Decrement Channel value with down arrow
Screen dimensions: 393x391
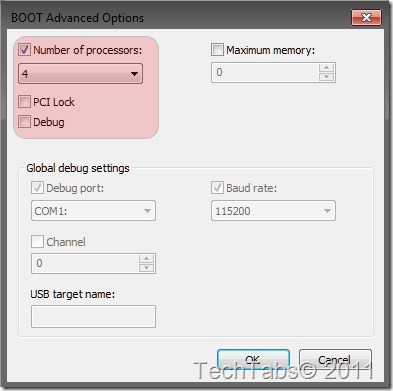tap(146, 268)
